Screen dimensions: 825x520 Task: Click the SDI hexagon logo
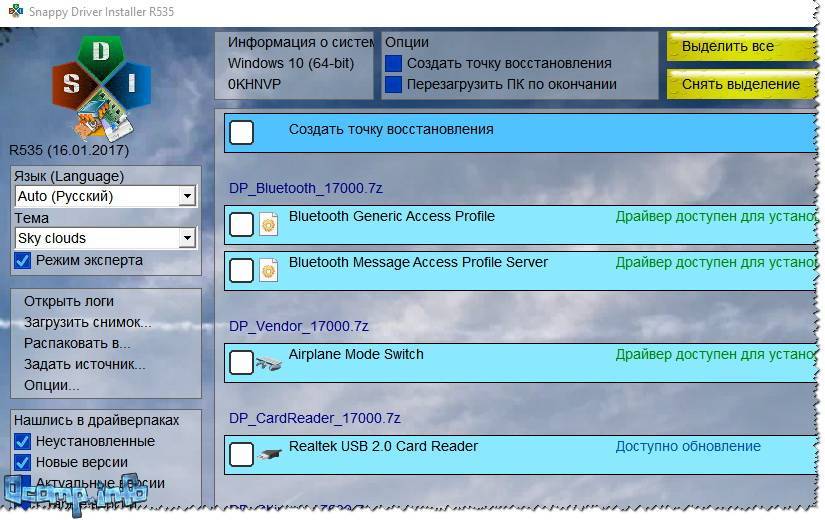[101, 88]
